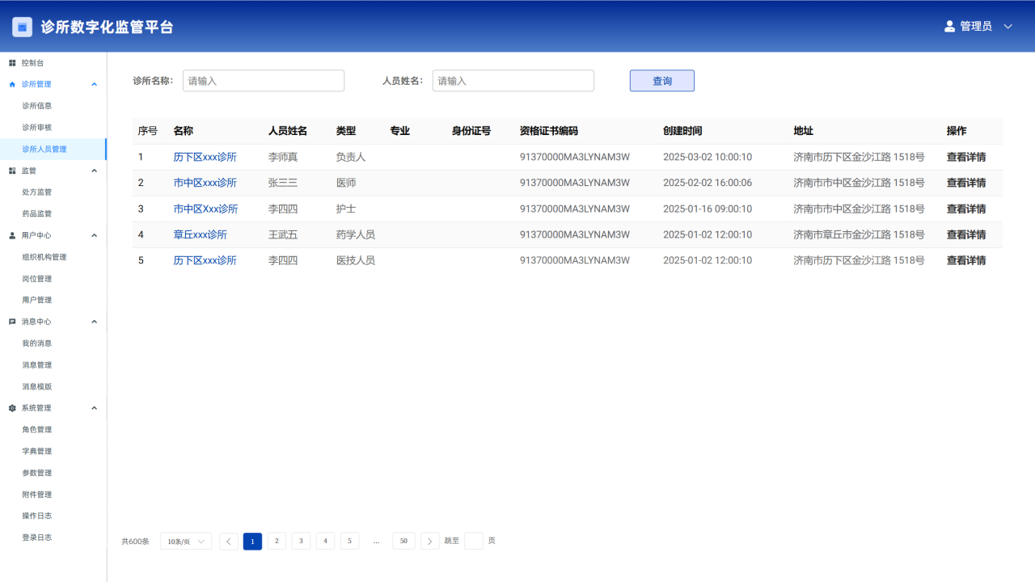Screen dimensions: 1035x582
Task: Open the 管理员 account dropdown arrow
Action: (x=1008, y=26)
